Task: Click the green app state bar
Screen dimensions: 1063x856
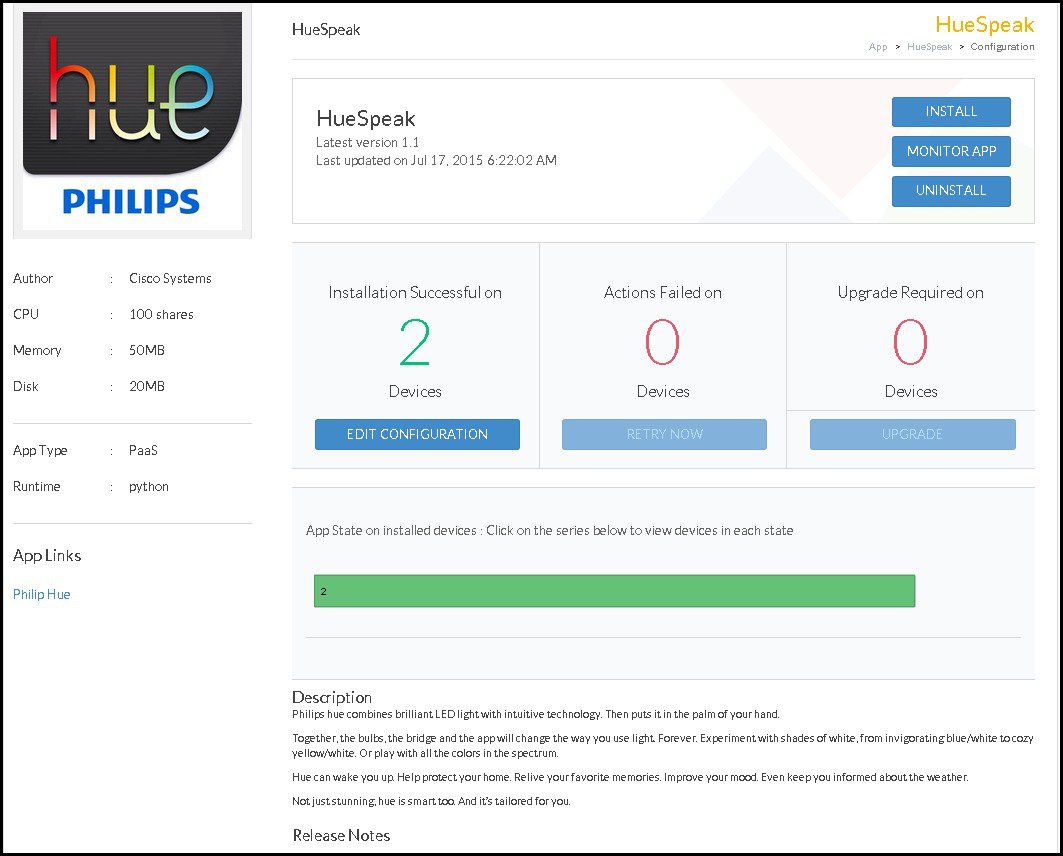Action: coord(614,591)
